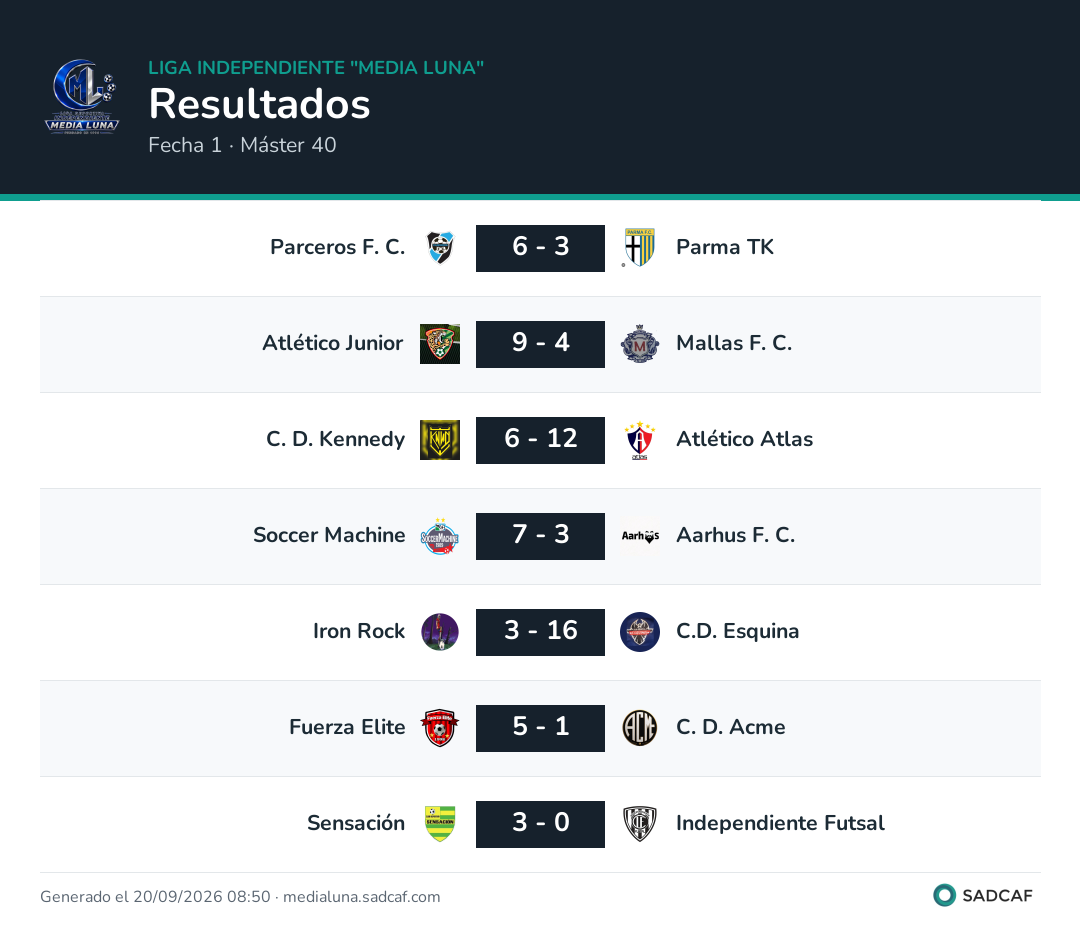
Task: Click the Soccer Machine logo
Action: (440, 536)
